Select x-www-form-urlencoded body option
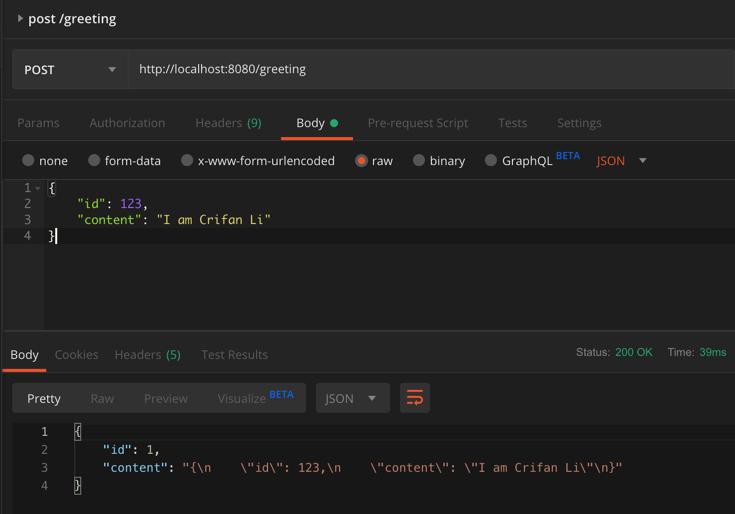 click(x=187, y=160)
